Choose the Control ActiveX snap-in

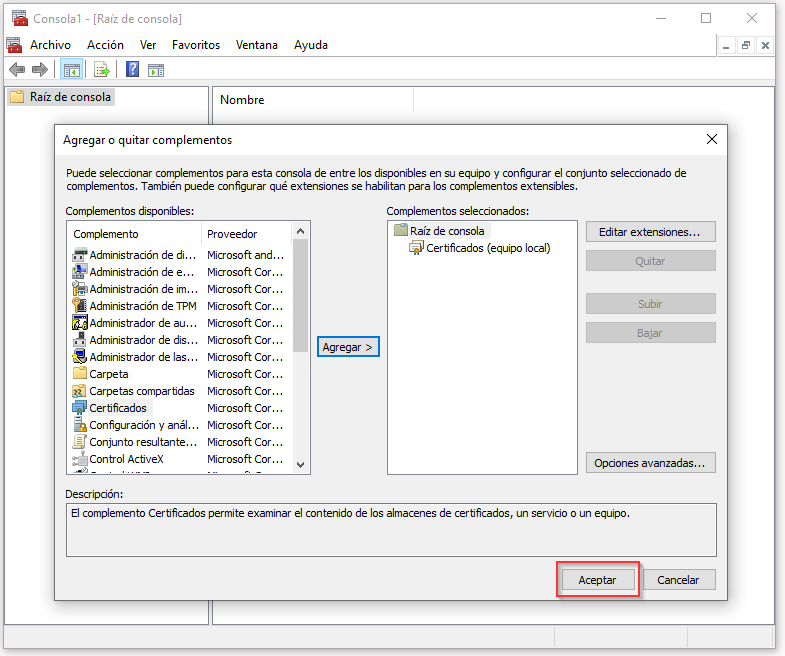(x=126, y=459)
